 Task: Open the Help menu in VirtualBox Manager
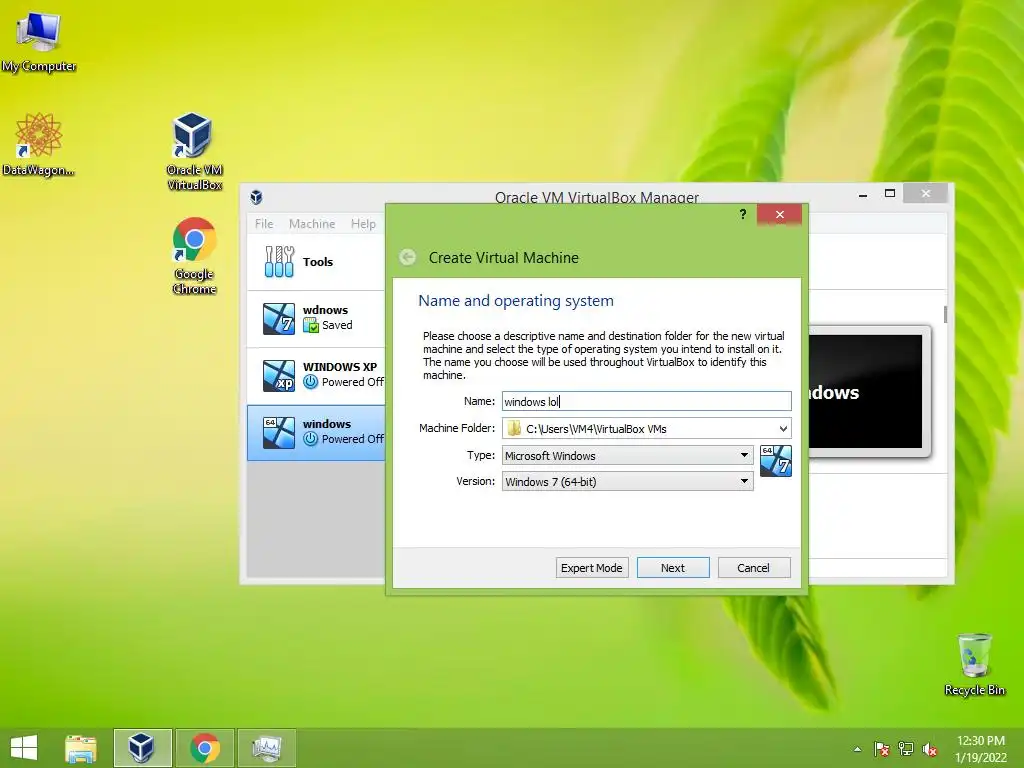click(x=363, y=223)
